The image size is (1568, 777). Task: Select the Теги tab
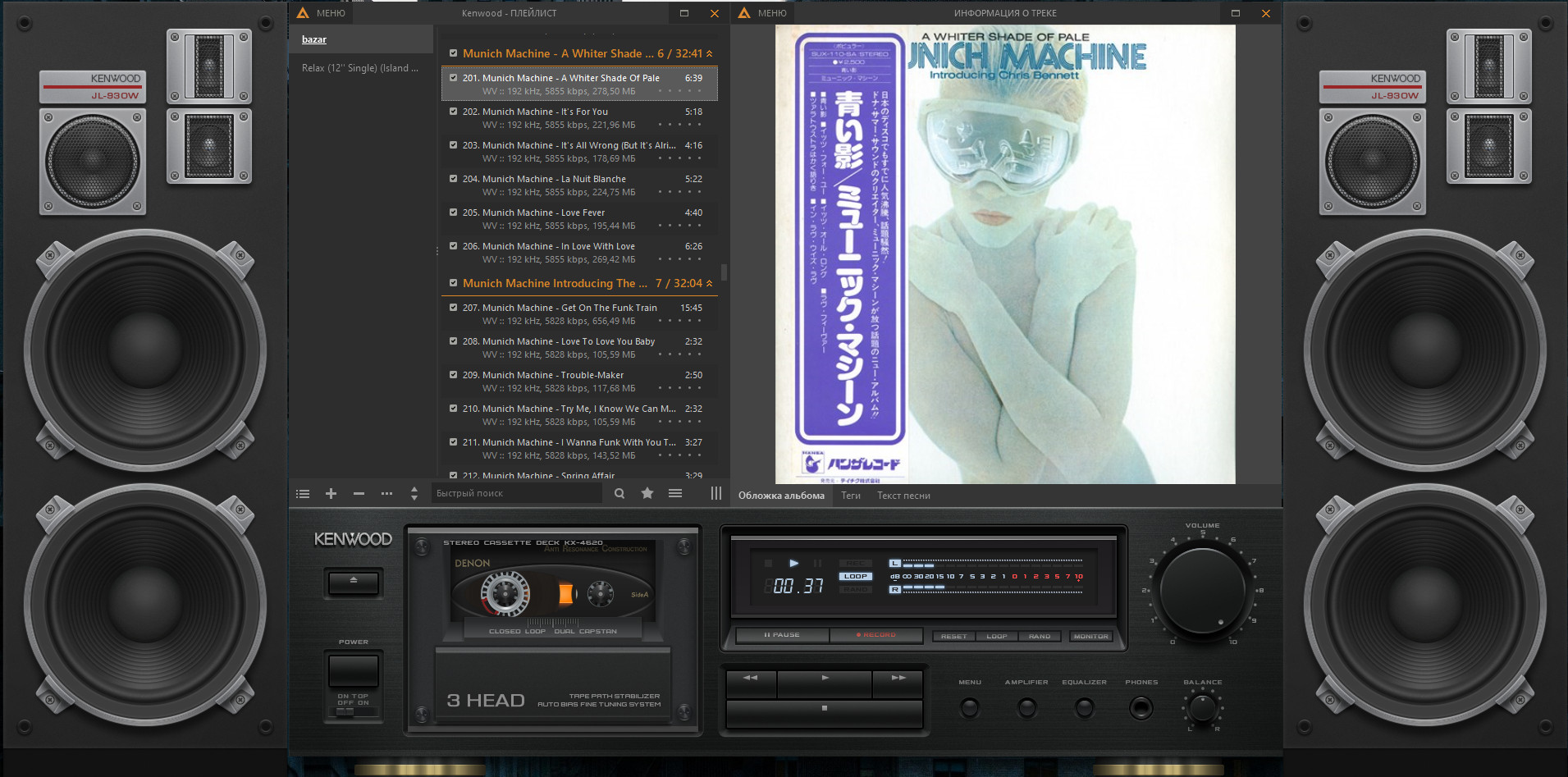click(x=851, y=496)
